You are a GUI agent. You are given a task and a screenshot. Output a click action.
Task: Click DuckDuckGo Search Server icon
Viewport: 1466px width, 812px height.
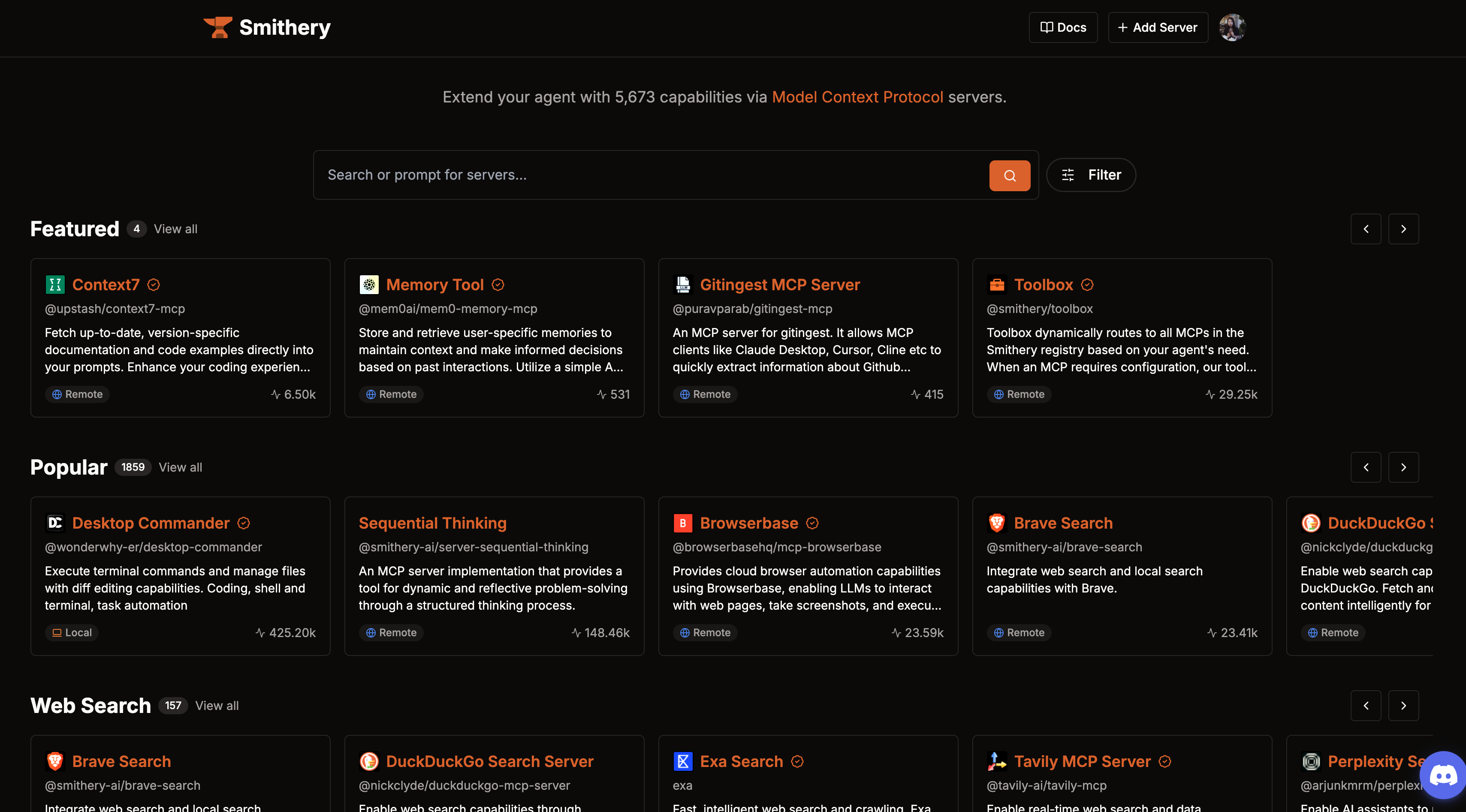click(369, 761)
